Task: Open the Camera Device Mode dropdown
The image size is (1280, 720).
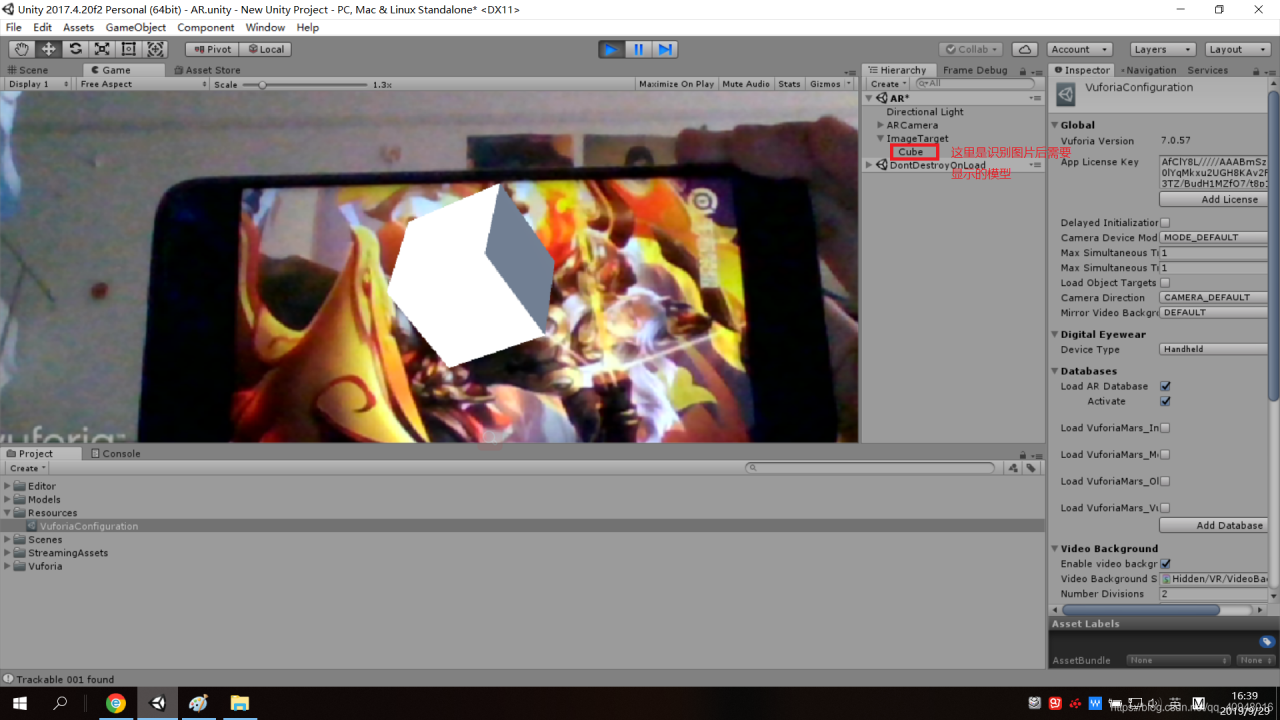Action: (1214, 238)
